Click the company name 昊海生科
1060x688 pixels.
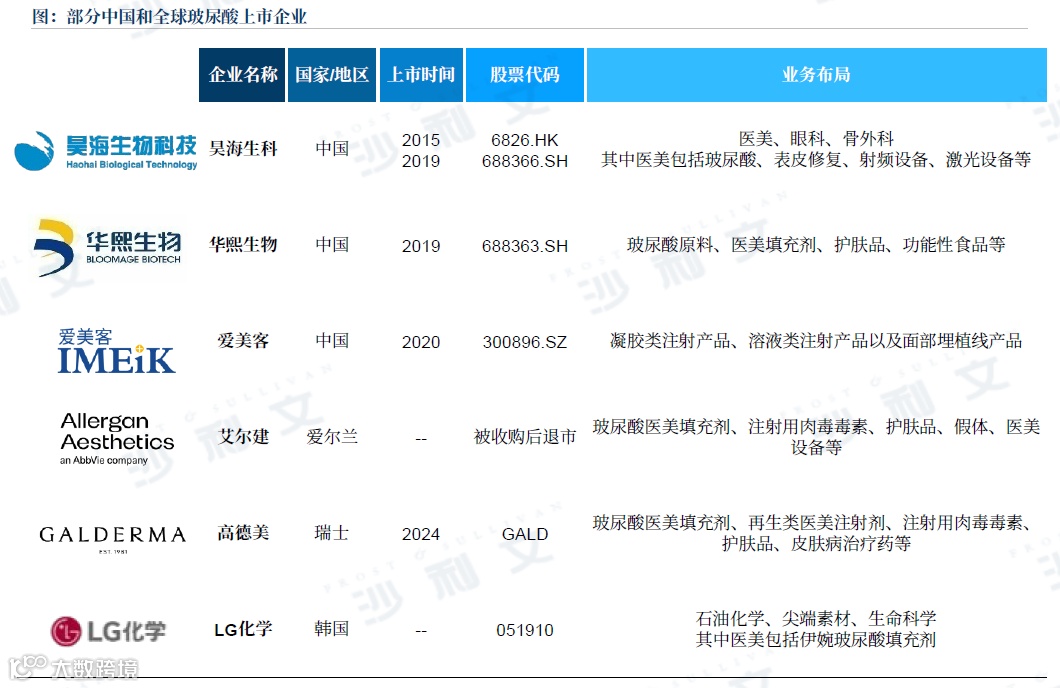click(243, 148)
